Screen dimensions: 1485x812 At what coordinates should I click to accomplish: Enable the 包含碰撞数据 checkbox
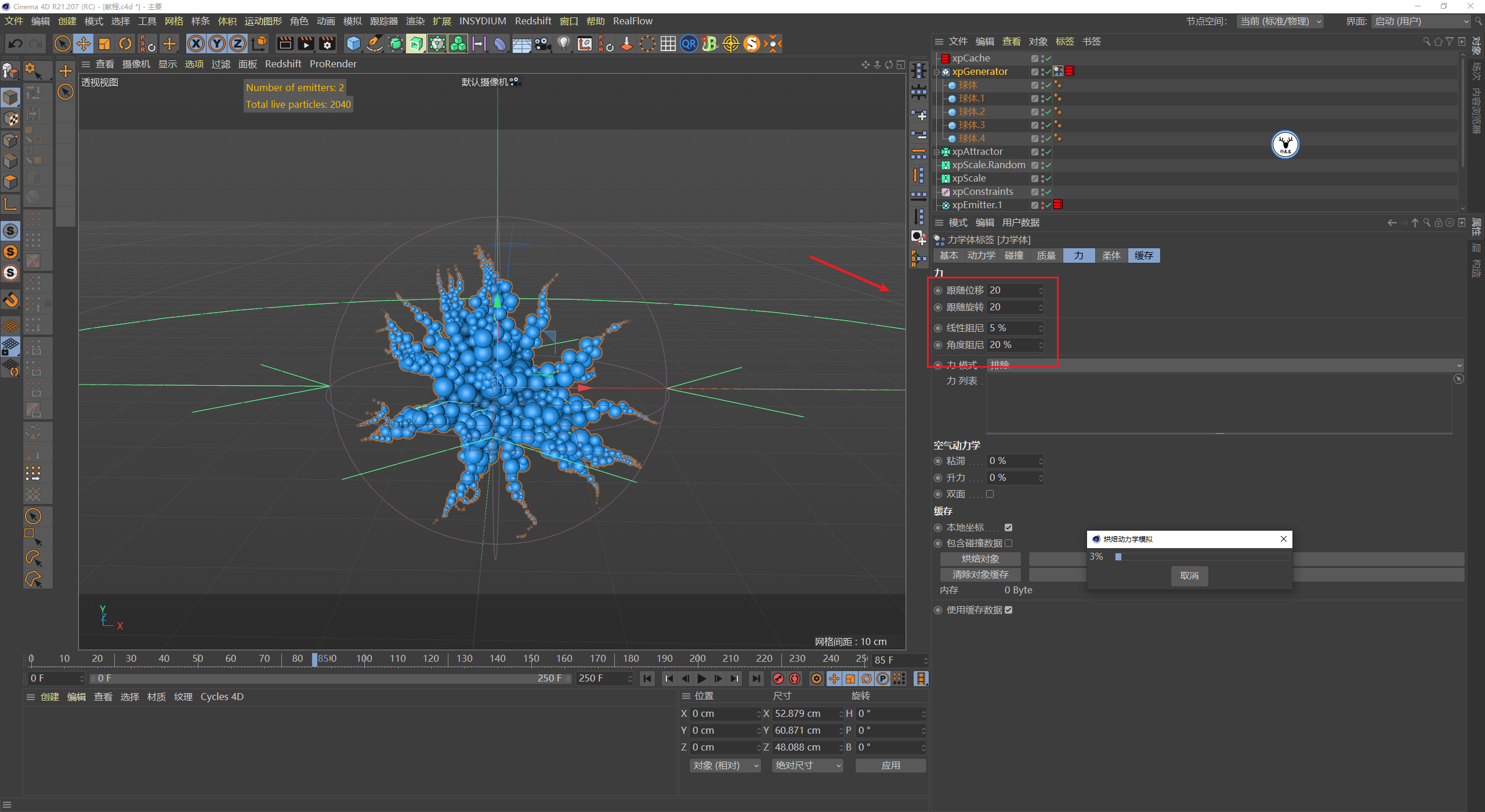pyautogui.click(x=1009, y=543)
